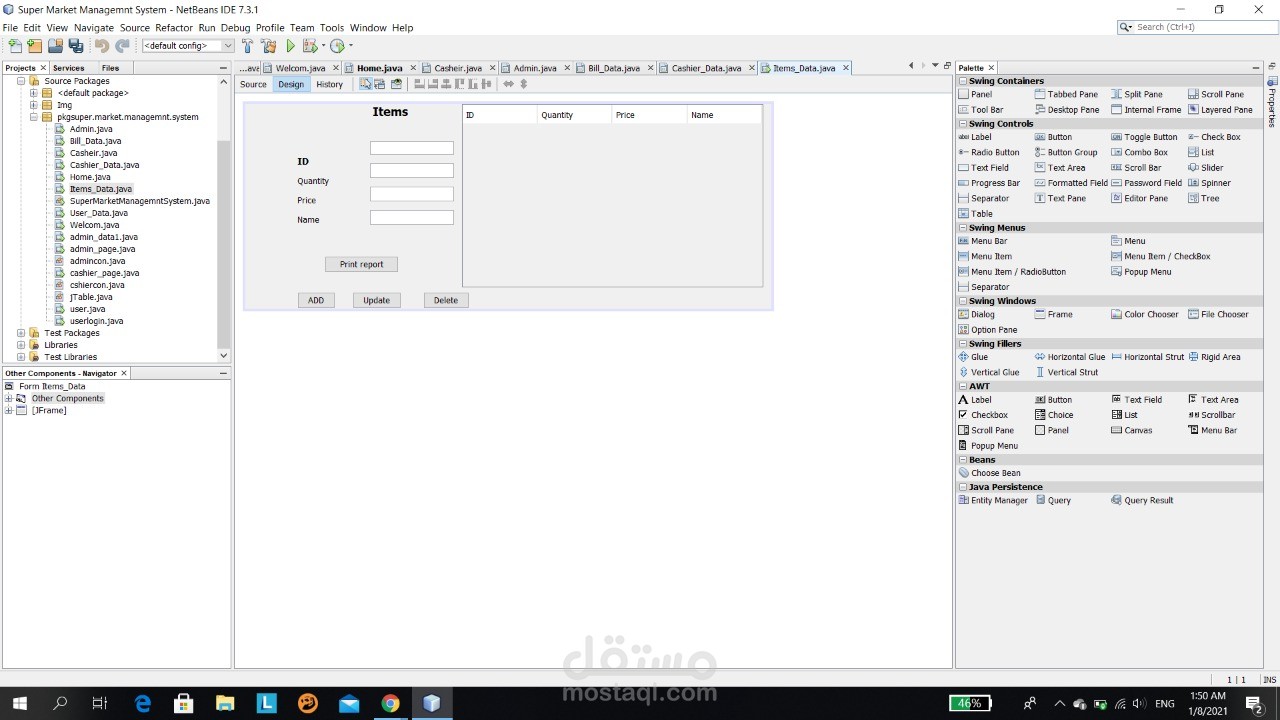Switch to the Home.java tab

tap(379, 68)
